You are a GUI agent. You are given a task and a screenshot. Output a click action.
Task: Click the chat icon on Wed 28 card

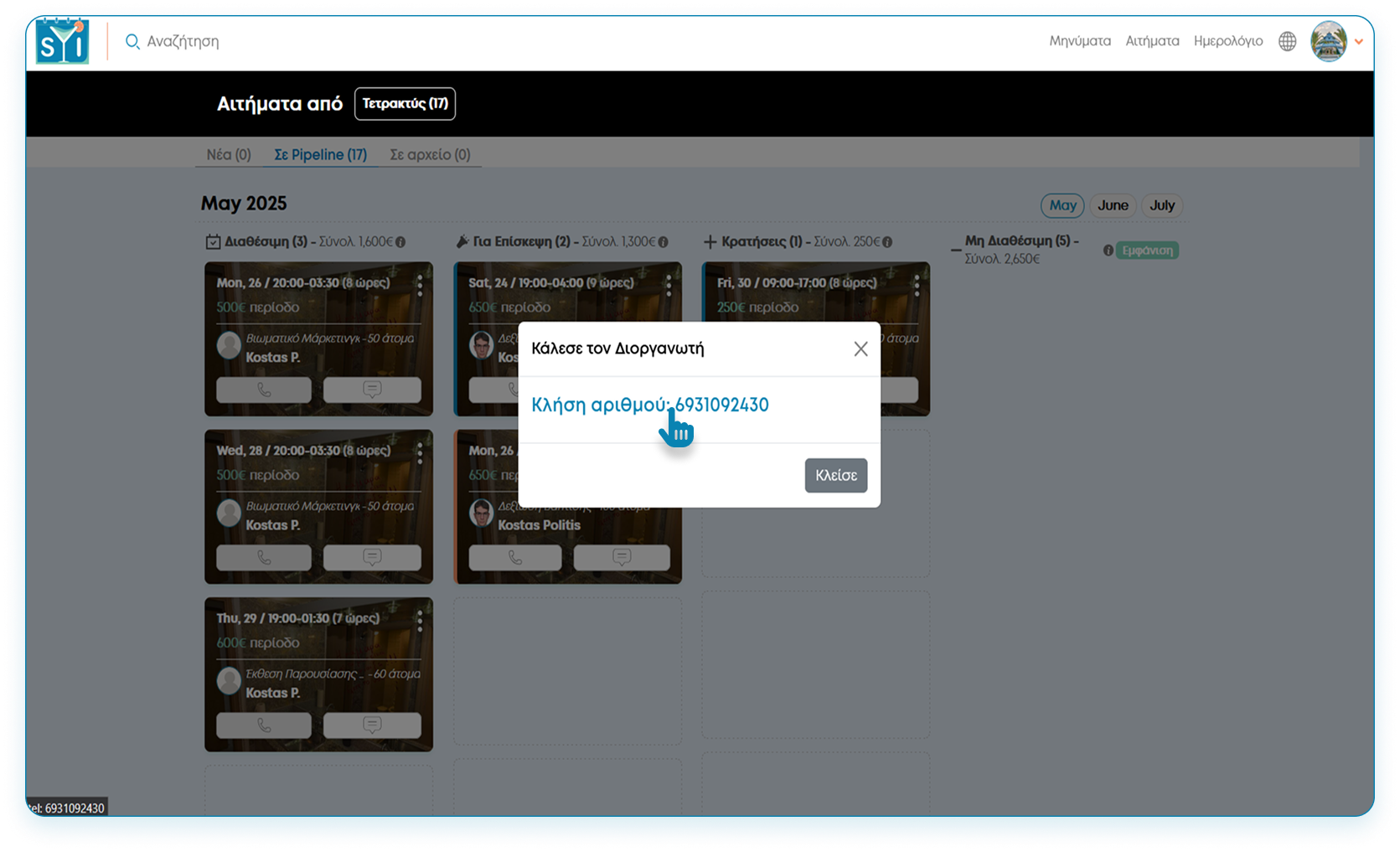point(371,557)
